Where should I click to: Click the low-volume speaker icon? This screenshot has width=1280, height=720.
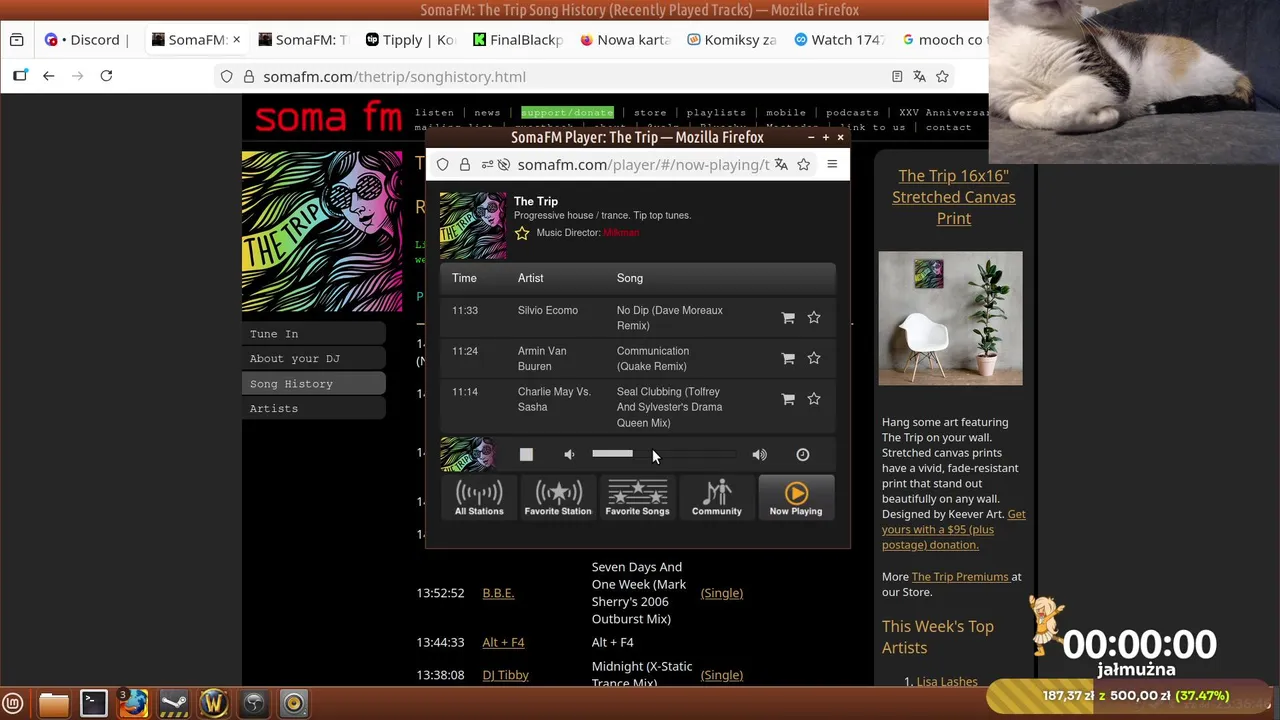point(569,454)
